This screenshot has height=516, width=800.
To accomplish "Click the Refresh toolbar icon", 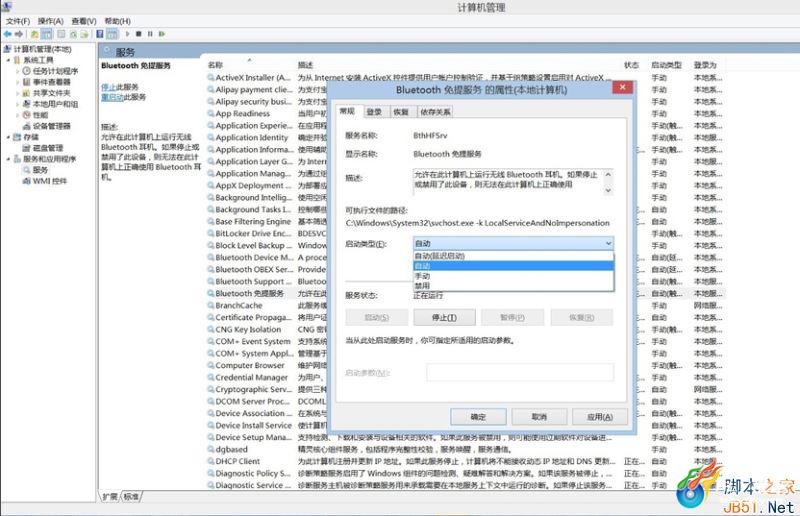I will tap(73, 34).
